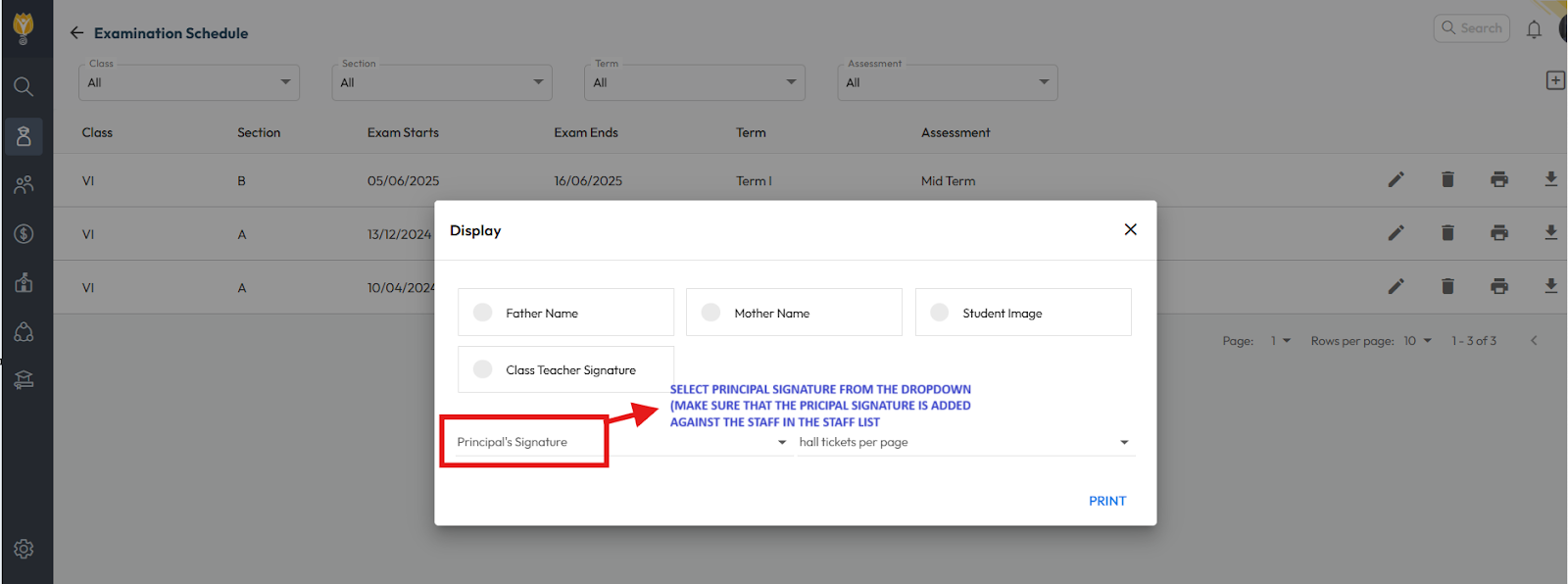Toggle the Mother Name option
1568x584 pixels.
pyautogui.click(x=711, y=313)
